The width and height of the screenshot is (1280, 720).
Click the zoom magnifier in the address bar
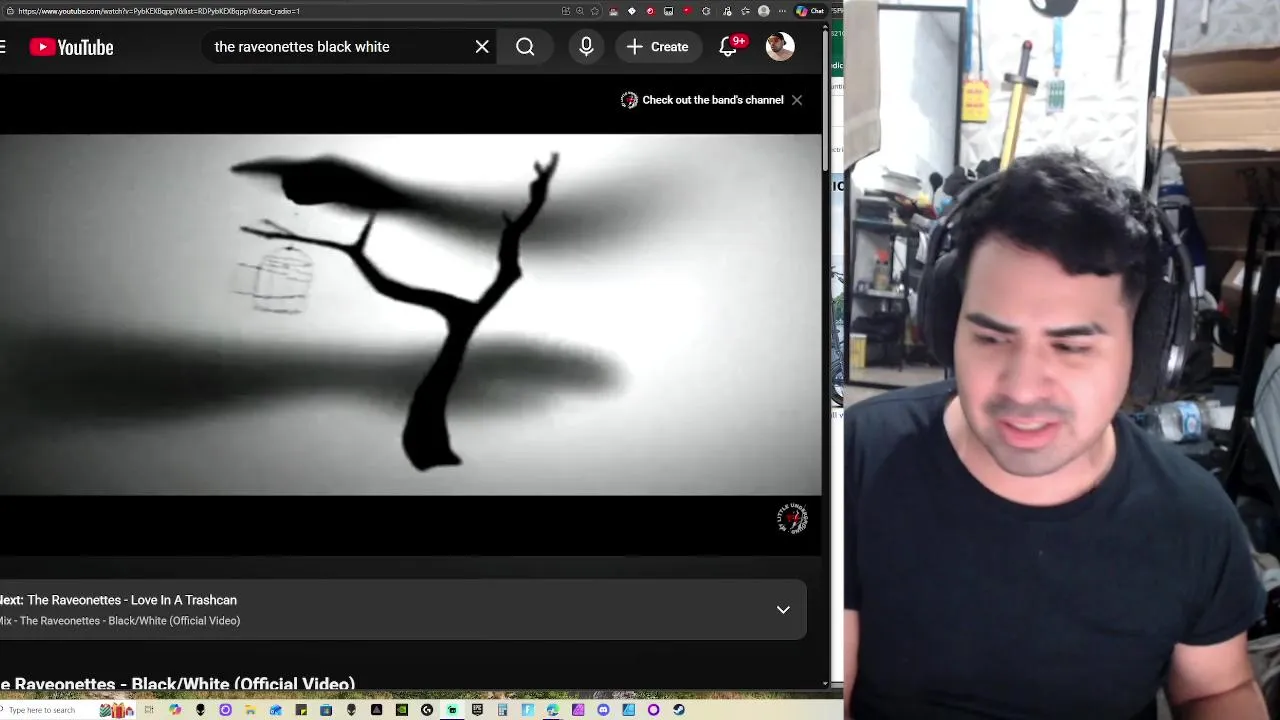point(580,11)
